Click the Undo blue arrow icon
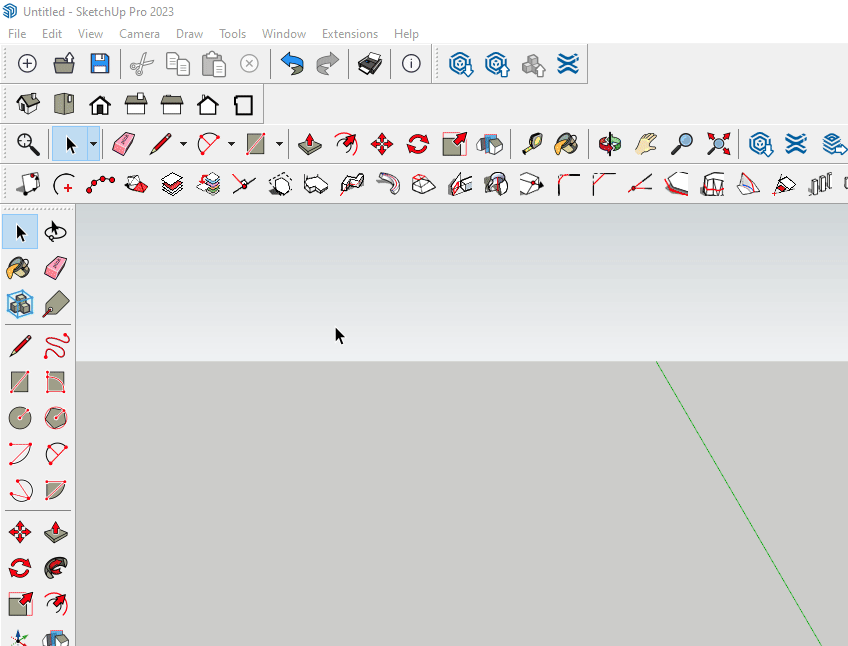 (292, 64)
